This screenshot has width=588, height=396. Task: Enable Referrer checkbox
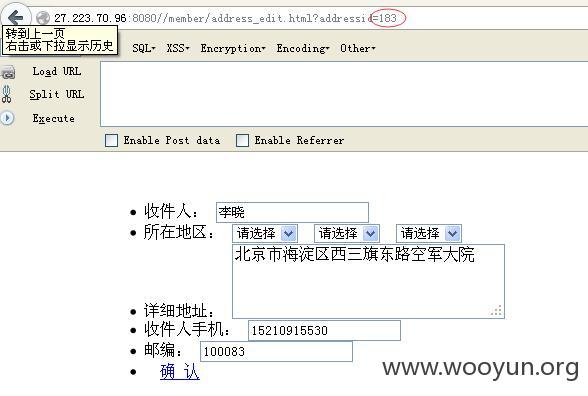[x=242, y=140]
